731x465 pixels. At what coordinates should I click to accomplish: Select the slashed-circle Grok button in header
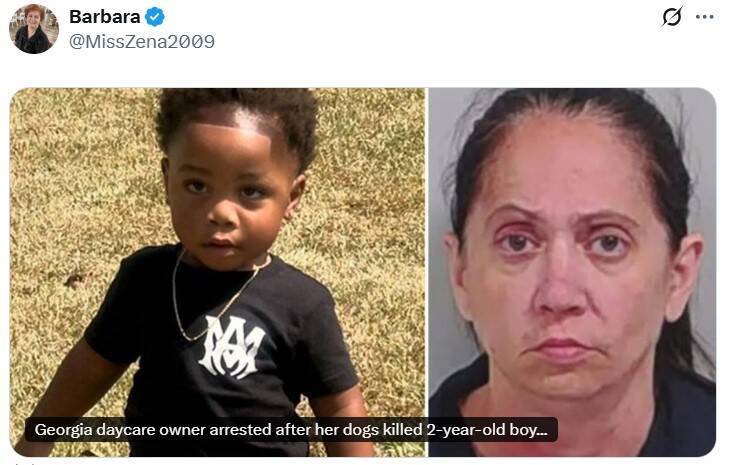click(672, 17)
